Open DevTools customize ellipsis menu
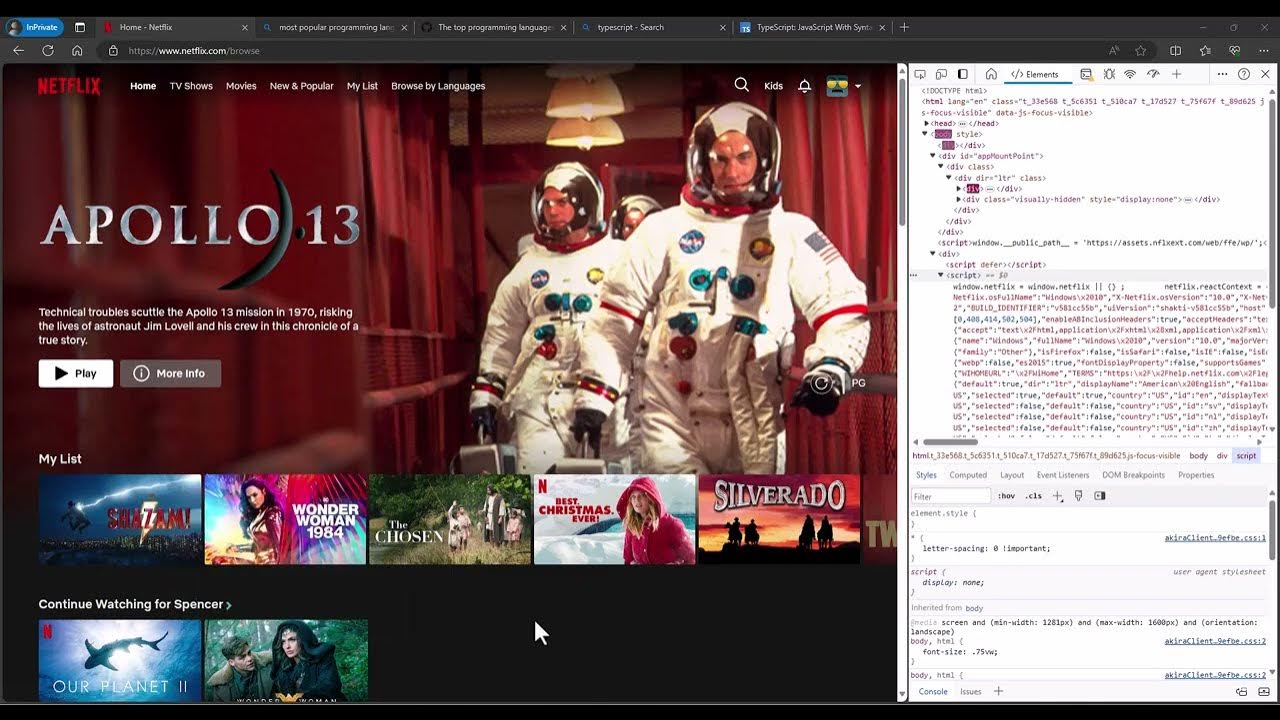This screenshot has width=1280, height=720. (x=1222, y=74)
